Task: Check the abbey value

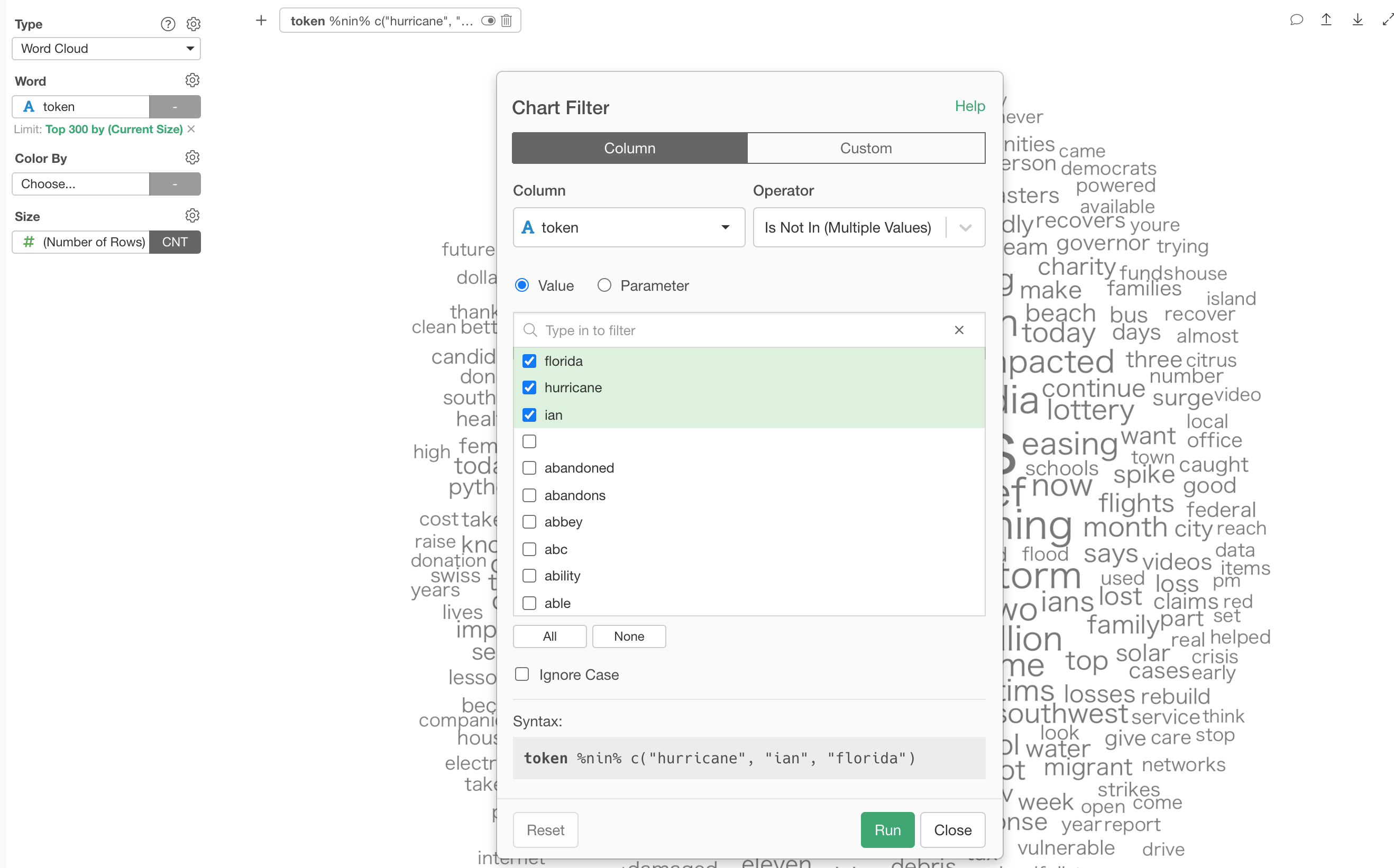Action: pyautogui.click(x=529, y=522)
